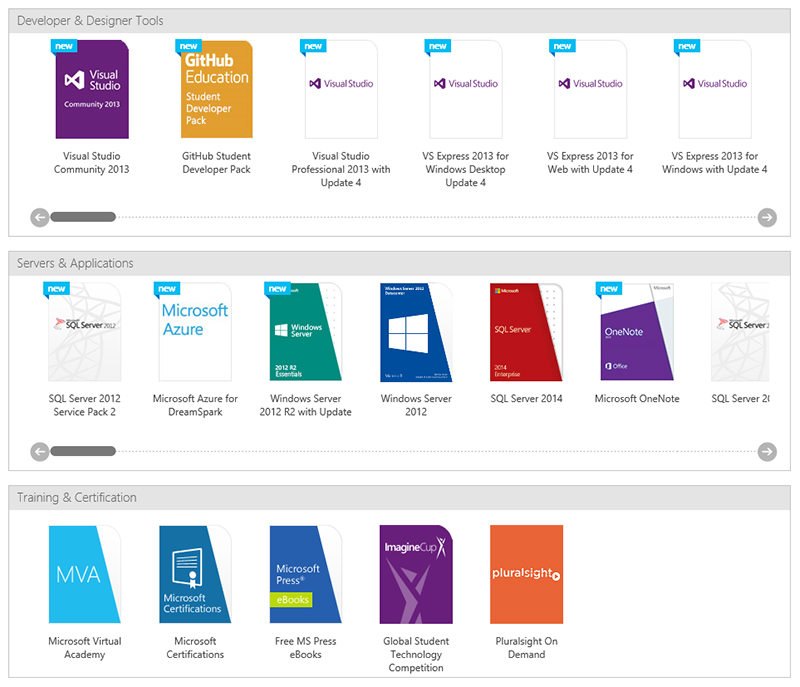
Task: Open the Microsoft Certifications text link
Action: [x=195, y=648]
